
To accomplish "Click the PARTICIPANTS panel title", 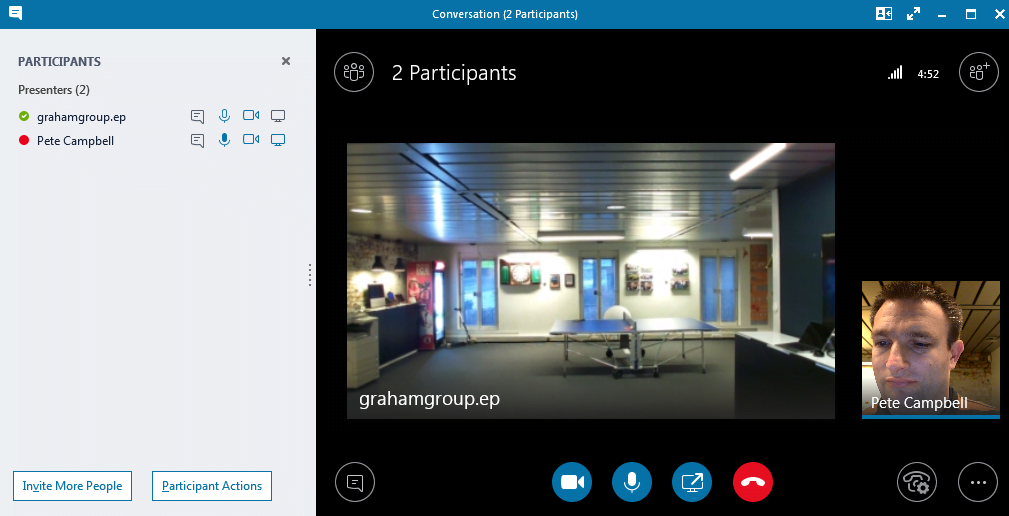I will [x=59, y=62].
